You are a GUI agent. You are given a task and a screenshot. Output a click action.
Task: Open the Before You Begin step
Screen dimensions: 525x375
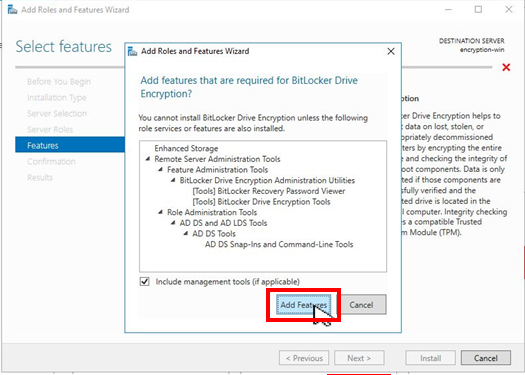[59, 82]
